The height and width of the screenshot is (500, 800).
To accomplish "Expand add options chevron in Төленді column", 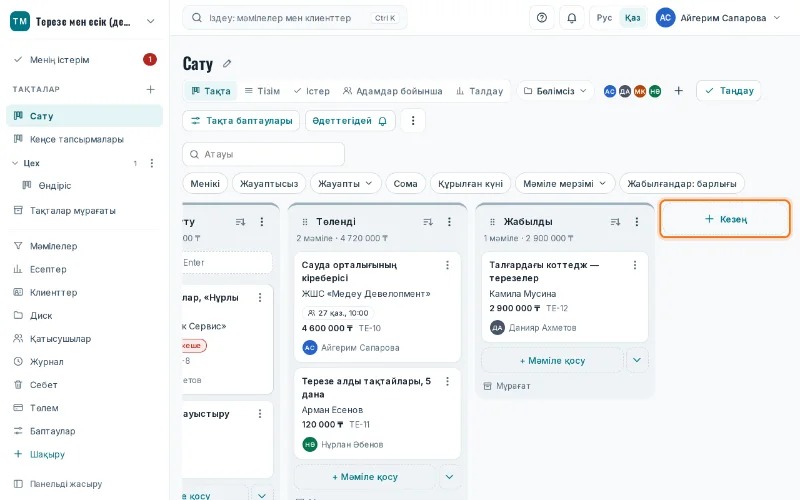I will tap(449, 477).
